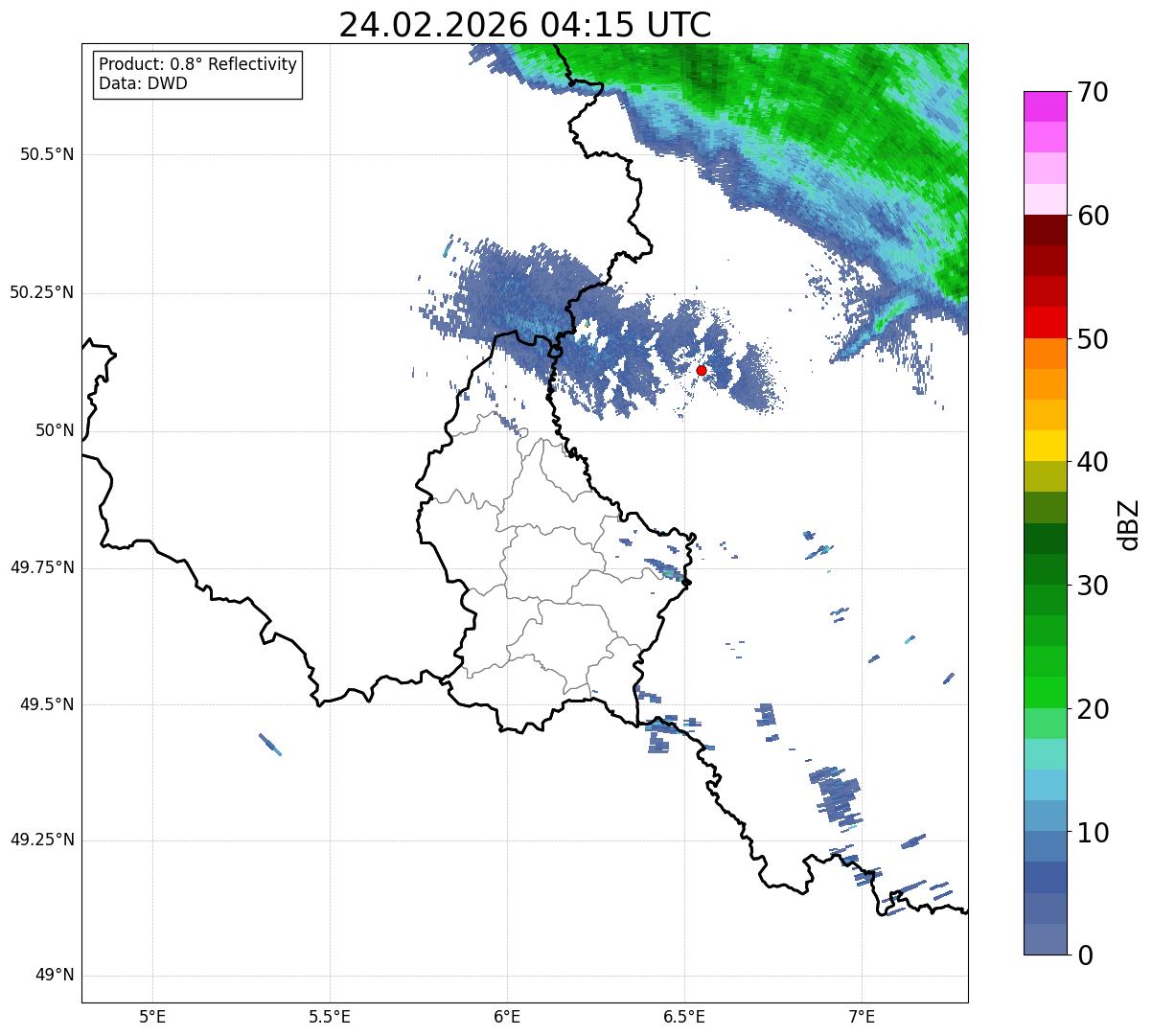
Task: Click the title "24.02.2026 04:15 UTC"
Action: 525,25
